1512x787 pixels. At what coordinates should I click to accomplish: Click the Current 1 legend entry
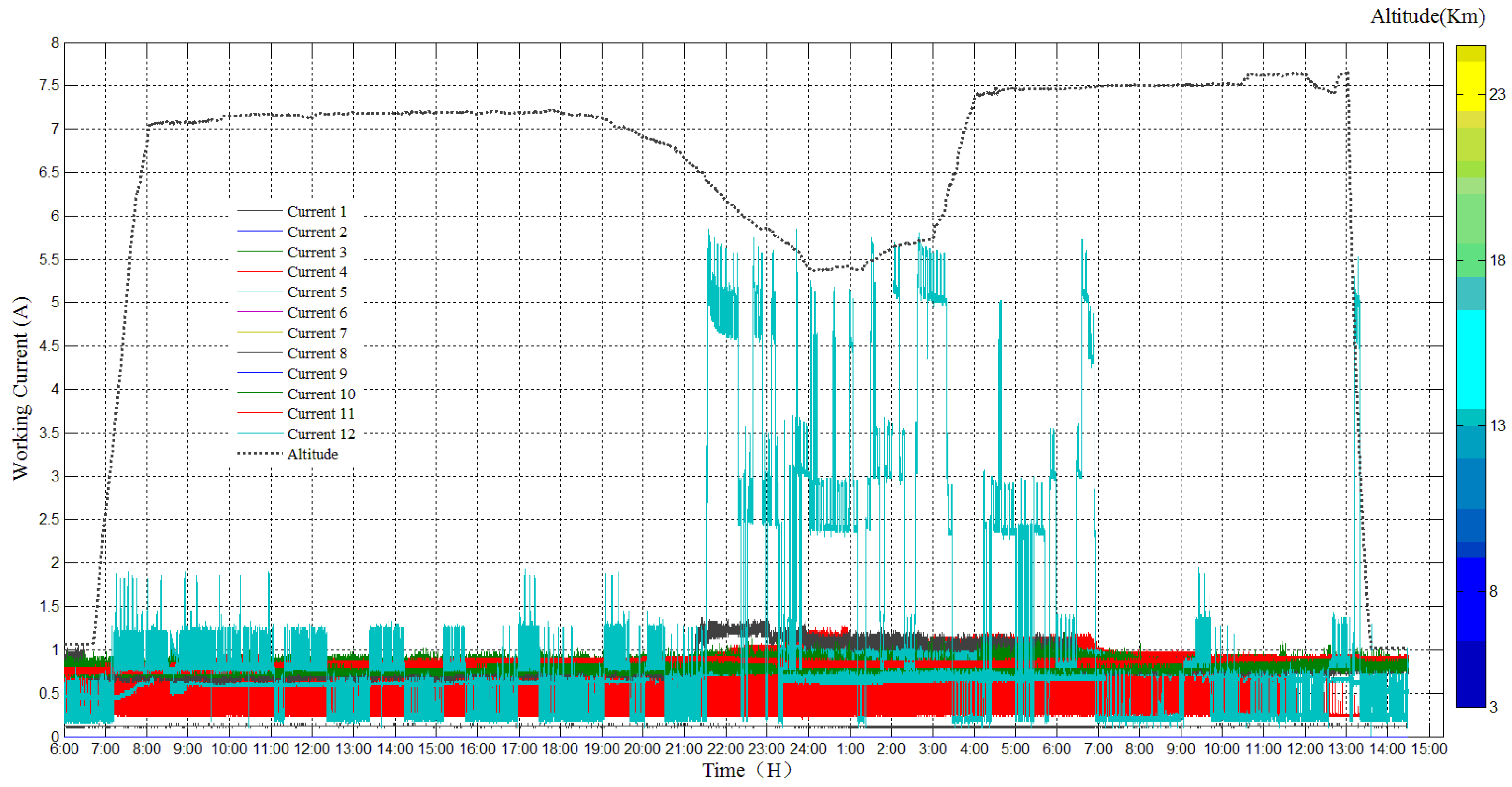(317, 211)
